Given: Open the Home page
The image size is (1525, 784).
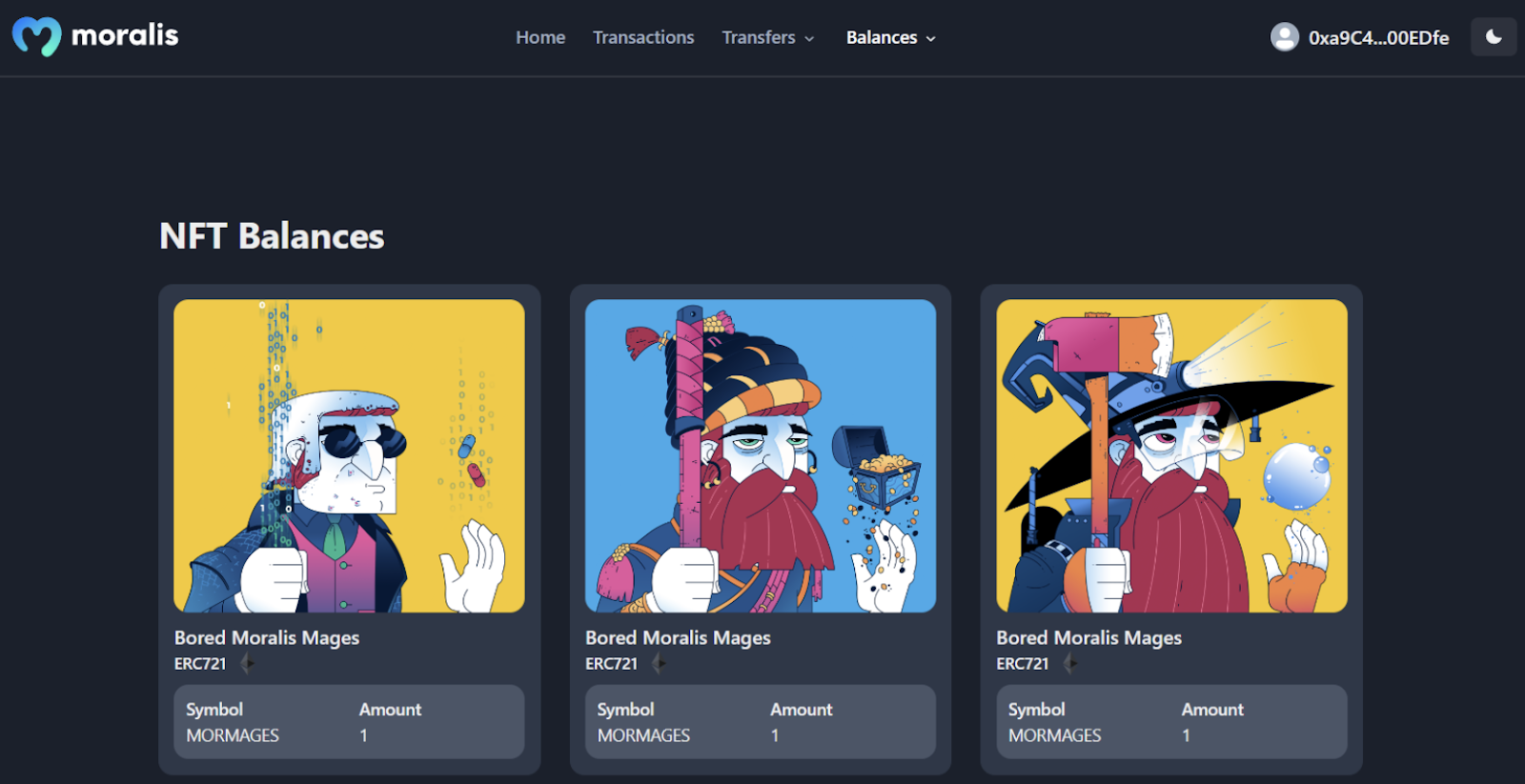Looking at the screenshot, I should point(540,37).
